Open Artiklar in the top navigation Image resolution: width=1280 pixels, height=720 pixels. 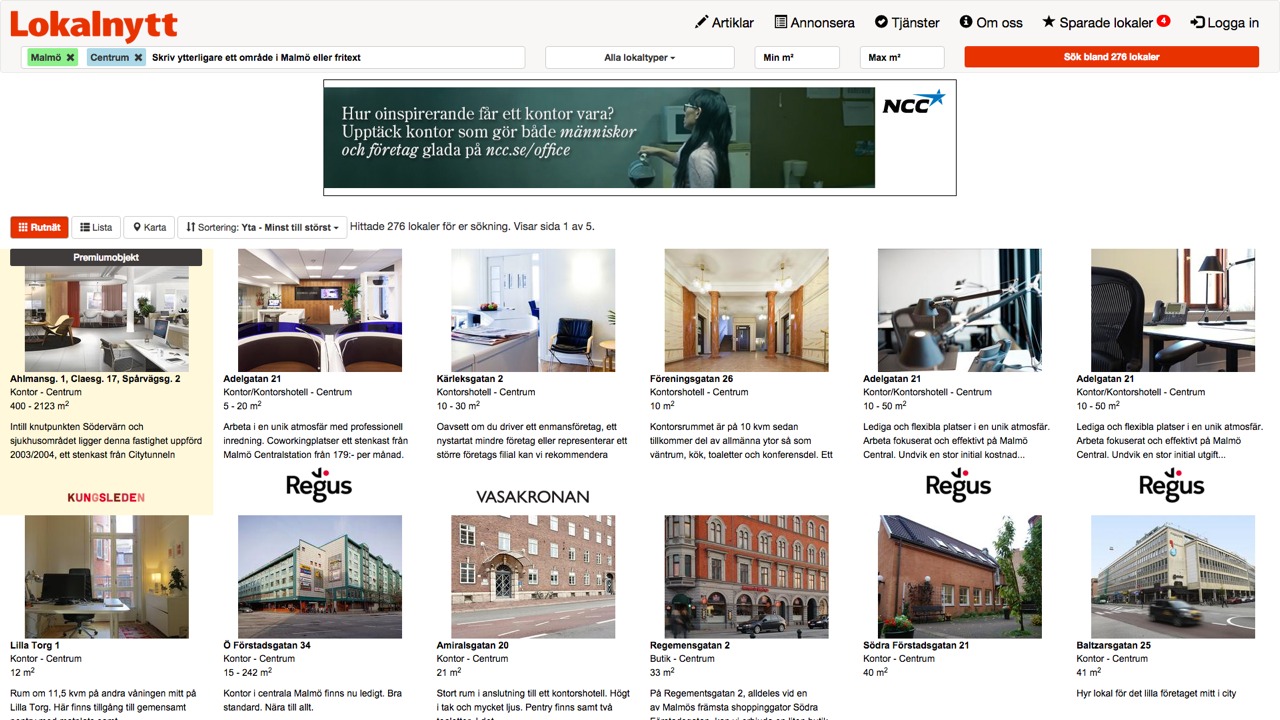(724, 22)
